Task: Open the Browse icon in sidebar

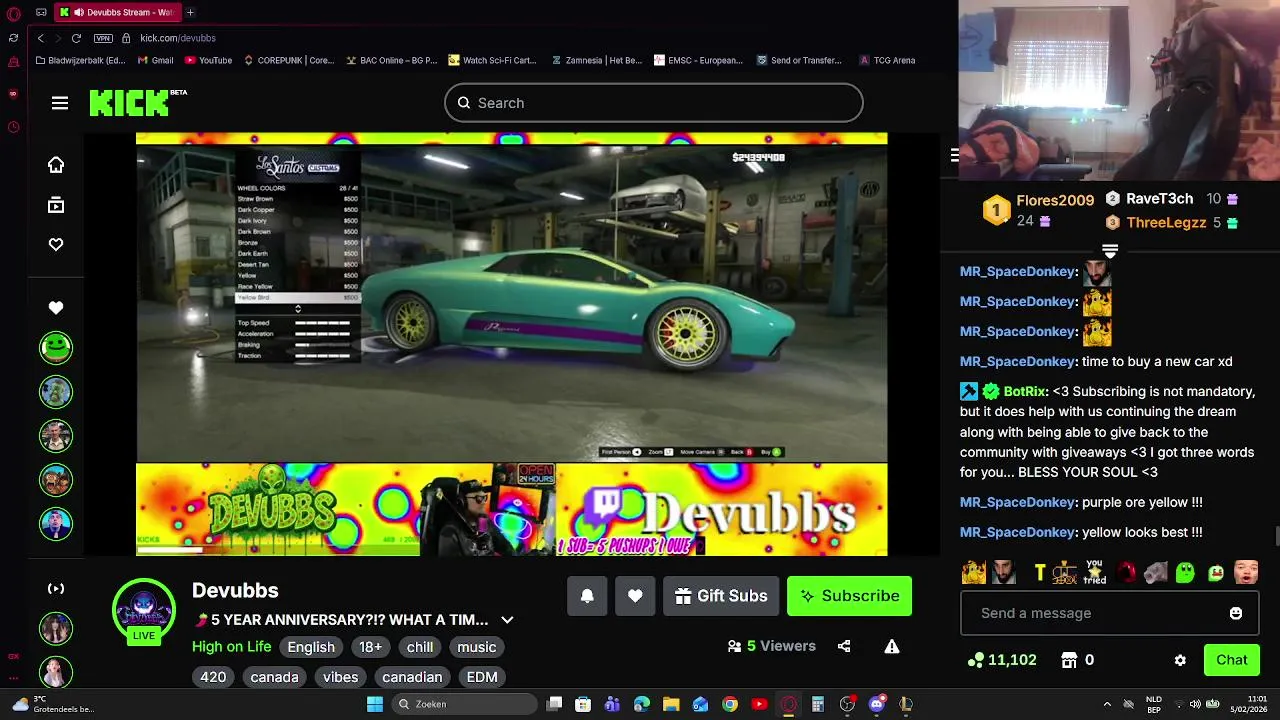Action: point(56,205)
